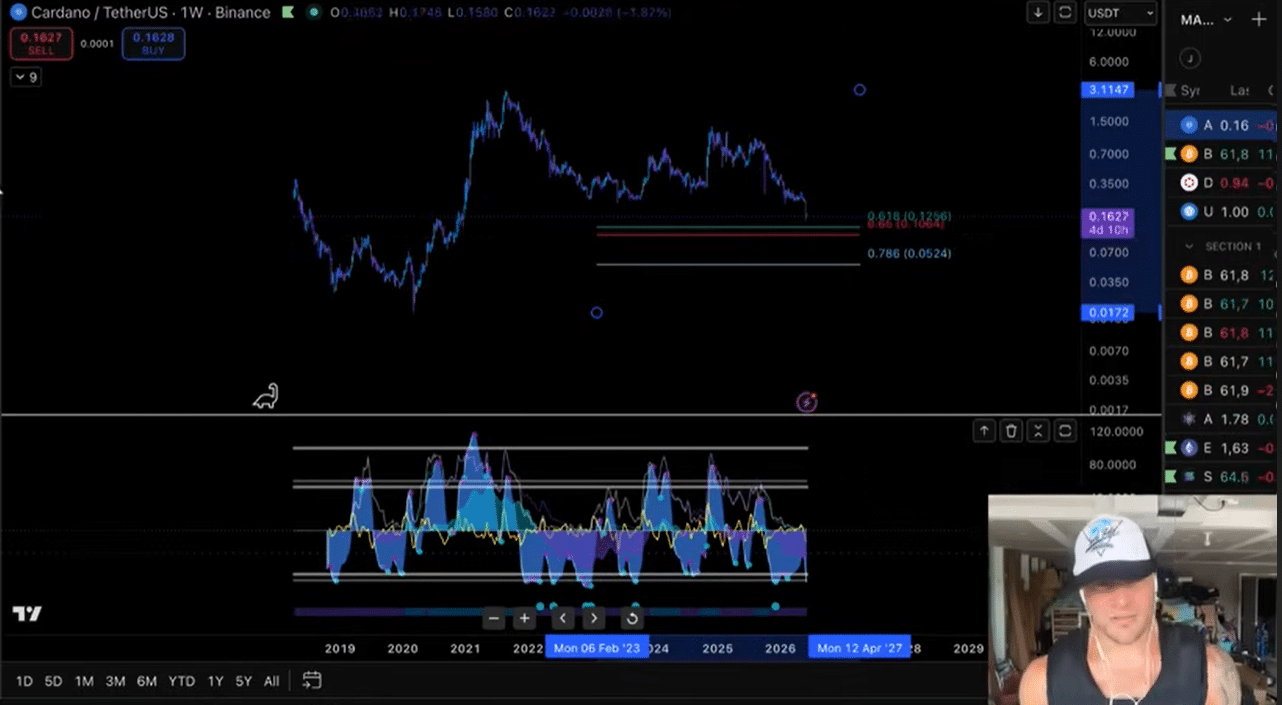Click the move pane down arrow at top
Screen dimensions: 1282x705
point(1039,13)
